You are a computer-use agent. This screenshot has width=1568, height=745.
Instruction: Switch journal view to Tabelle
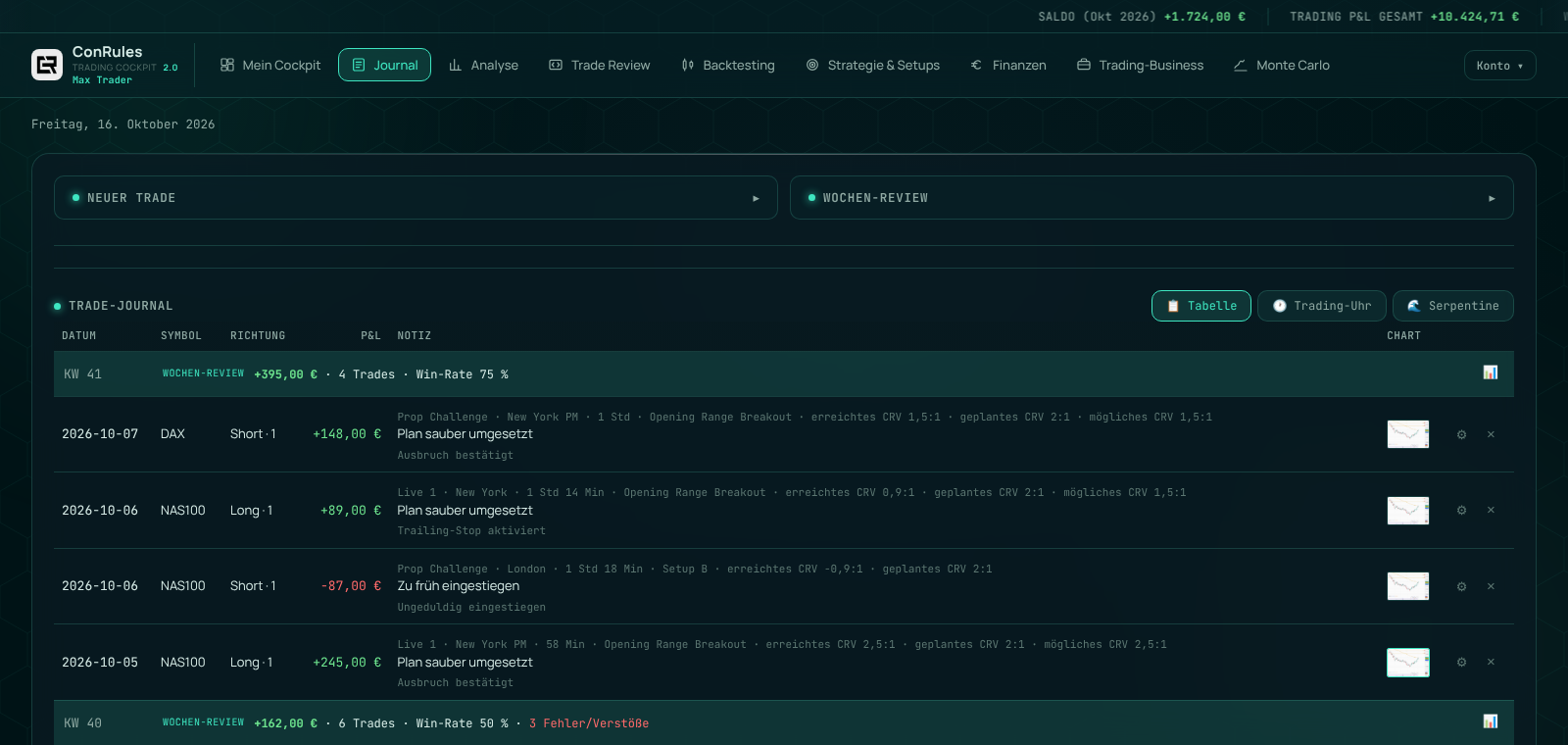click(1201, 306)
